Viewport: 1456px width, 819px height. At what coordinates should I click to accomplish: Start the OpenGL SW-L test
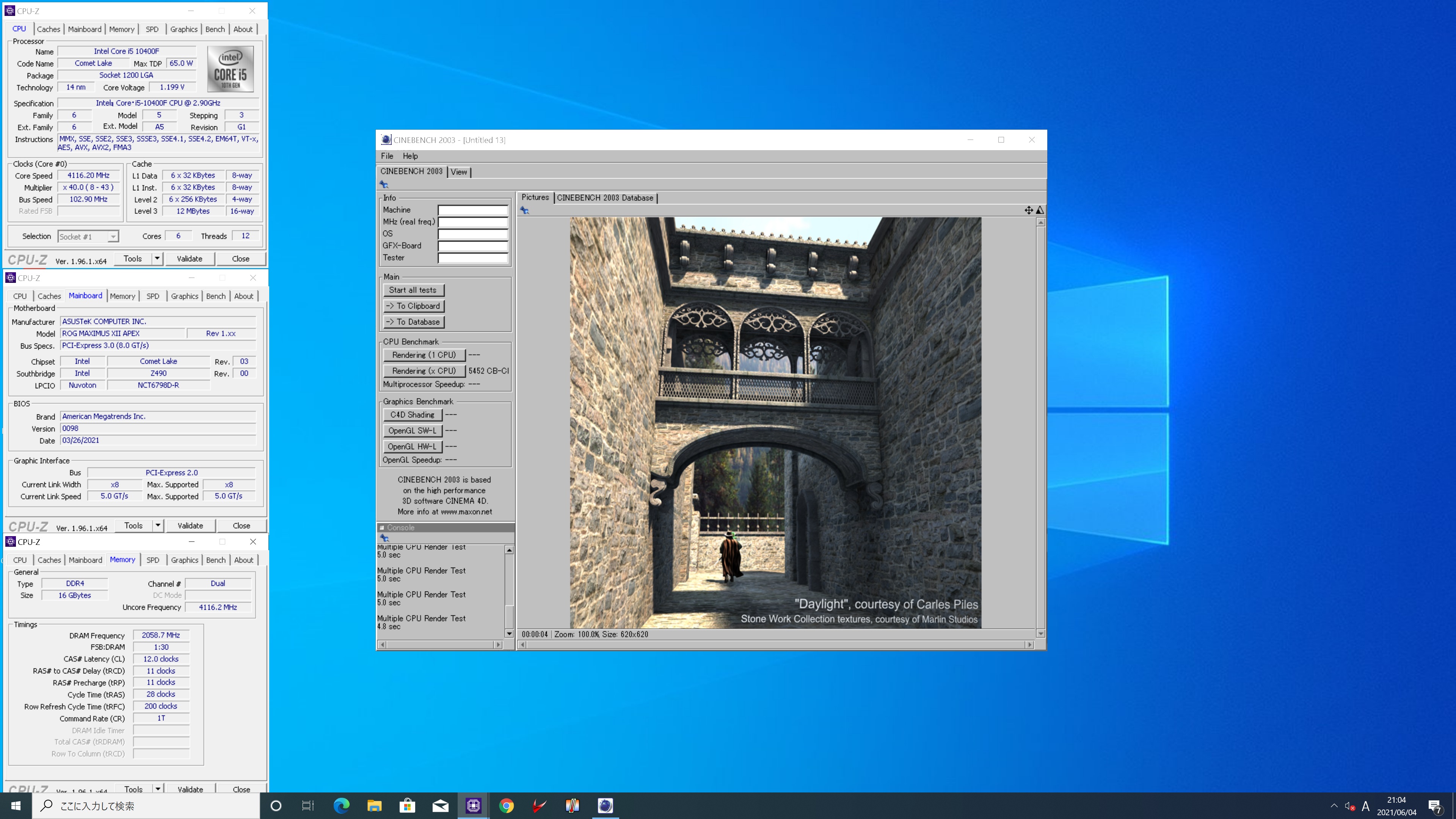413,431
